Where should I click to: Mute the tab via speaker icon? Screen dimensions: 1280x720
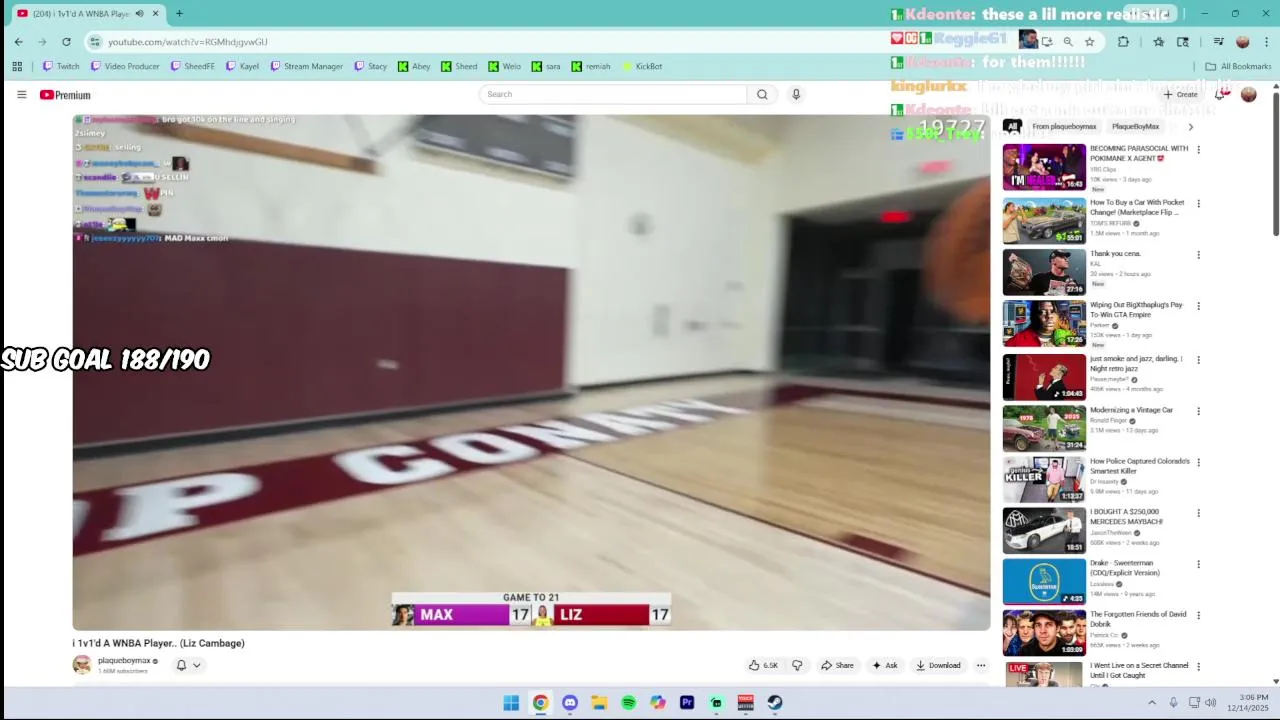click(139, 14)
